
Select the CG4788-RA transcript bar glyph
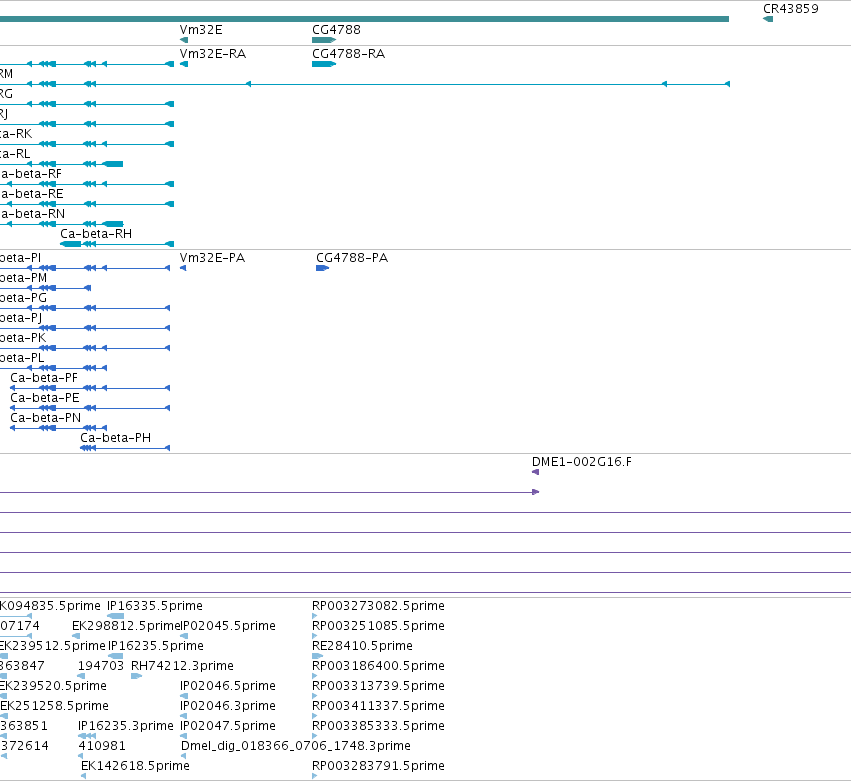coord(324,64)
